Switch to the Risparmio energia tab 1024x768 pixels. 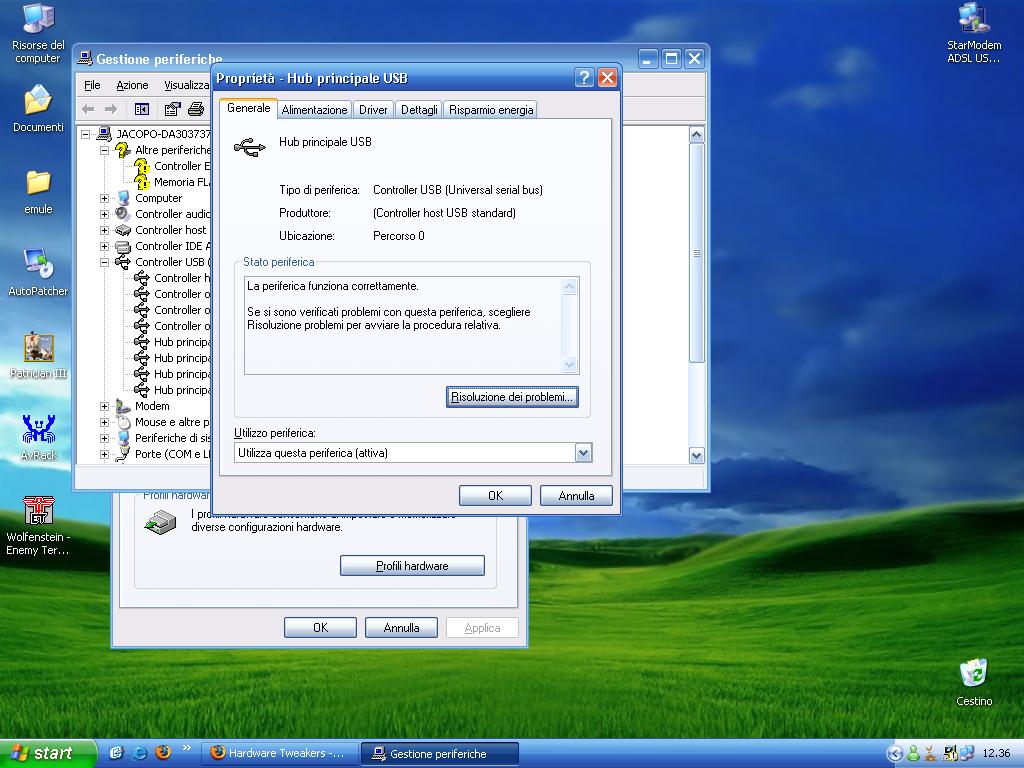490,110
